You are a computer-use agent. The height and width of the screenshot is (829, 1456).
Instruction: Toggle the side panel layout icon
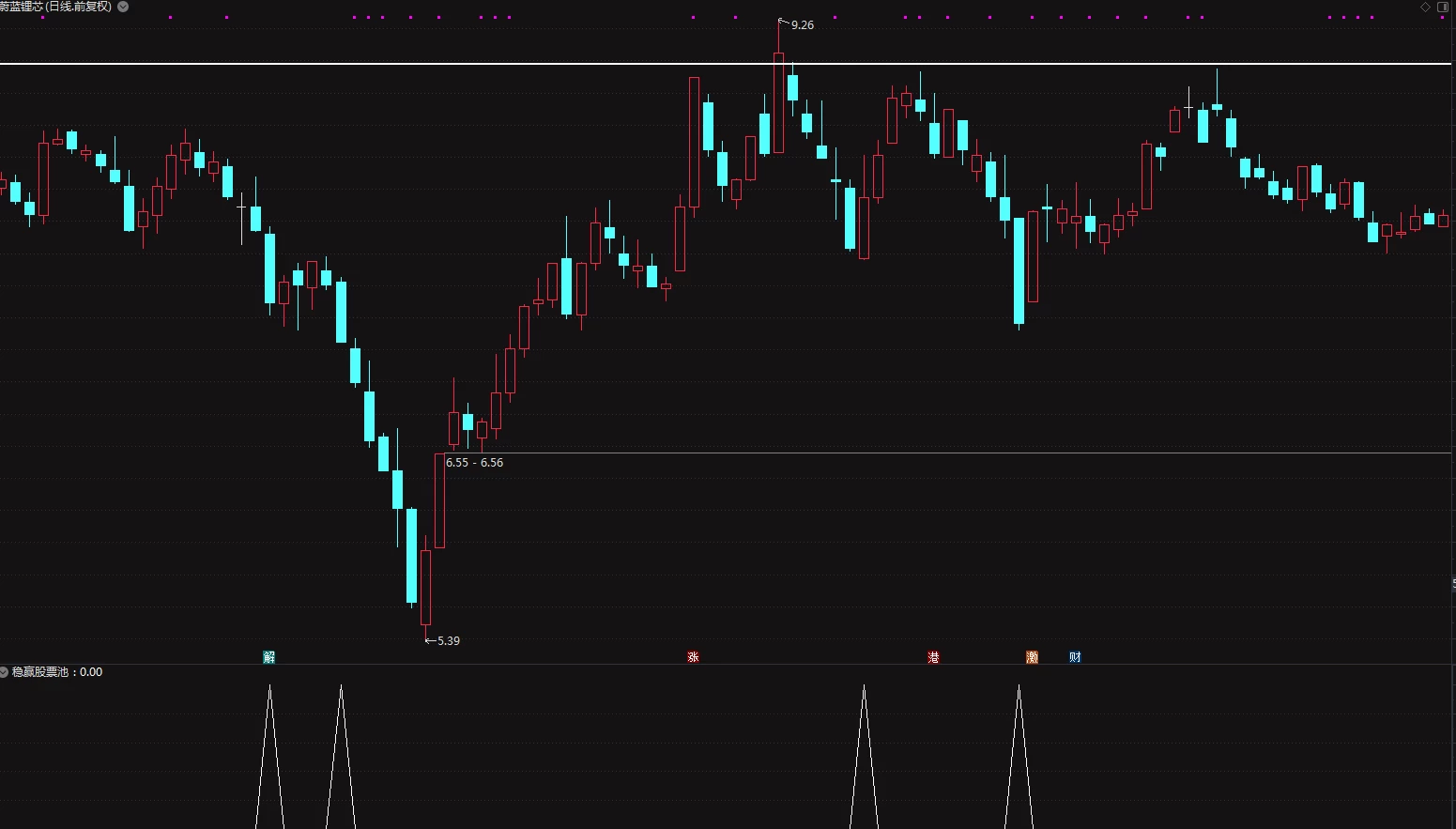point(1443,7)
